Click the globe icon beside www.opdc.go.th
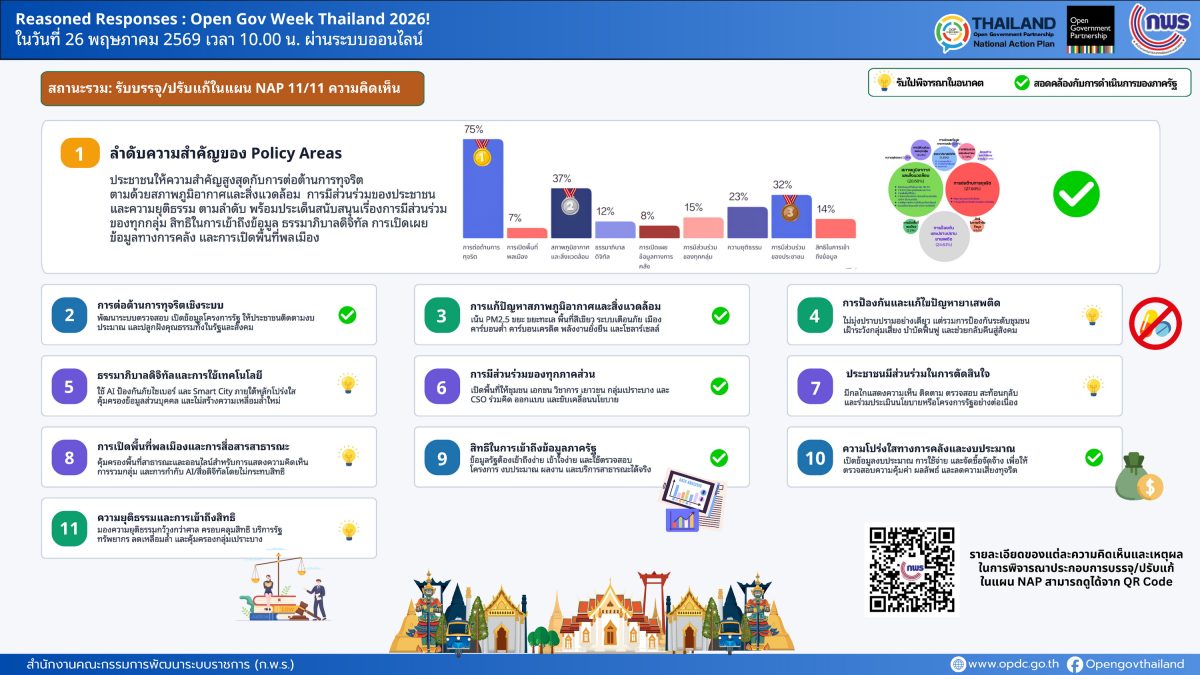 click(958, 663)
